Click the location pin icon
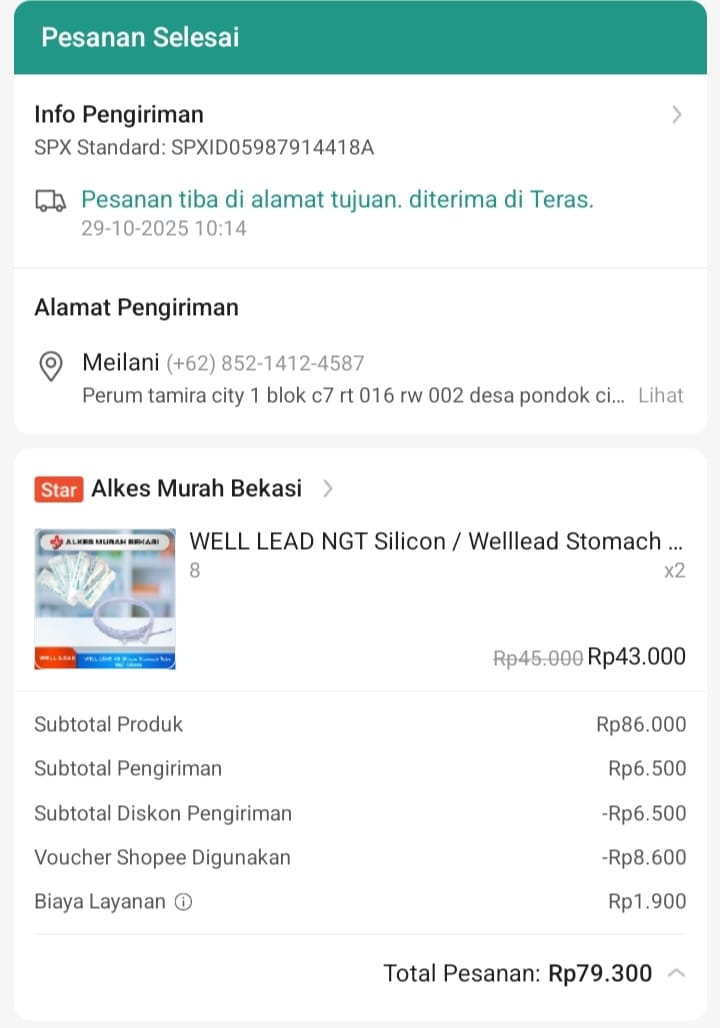720x1028 pixels. 51,366
